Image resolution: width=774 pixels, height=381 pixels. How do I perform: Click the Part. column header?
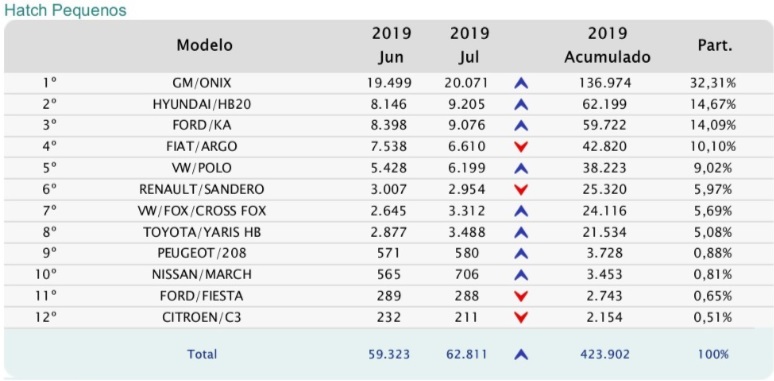coord(714,46)
